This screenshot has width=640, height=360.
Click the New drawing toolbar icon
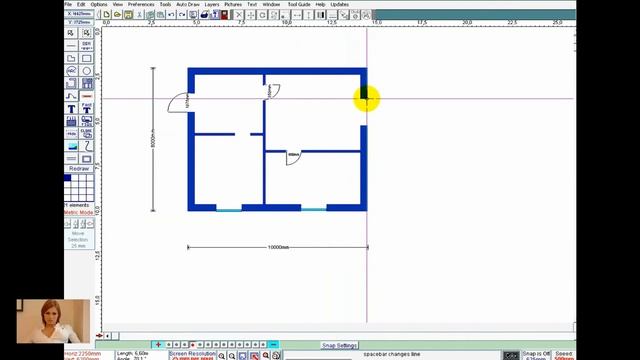pos(107,15)
